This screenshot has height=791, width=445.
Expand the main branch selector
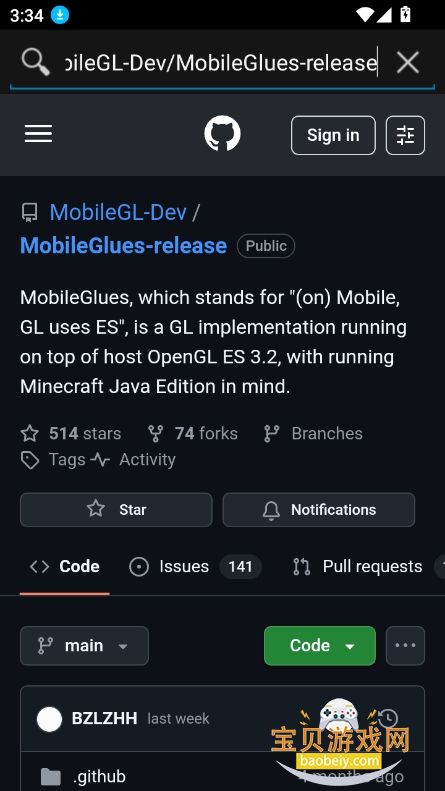point(84,646)
